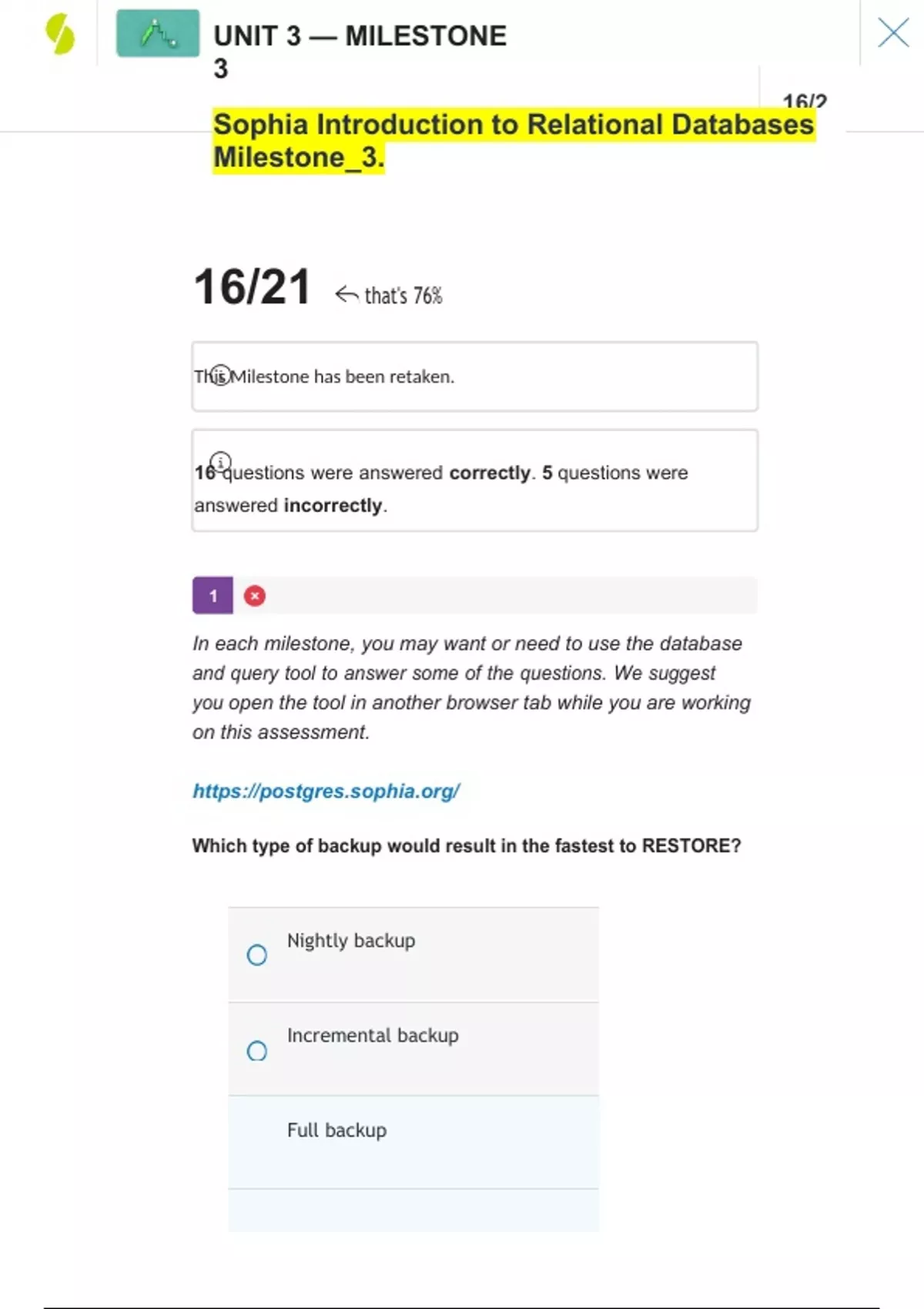Click the partial score counter in the header
The width and height of the screenshot is (924, 1309).
pyautogui.click(x=804, y=102)
